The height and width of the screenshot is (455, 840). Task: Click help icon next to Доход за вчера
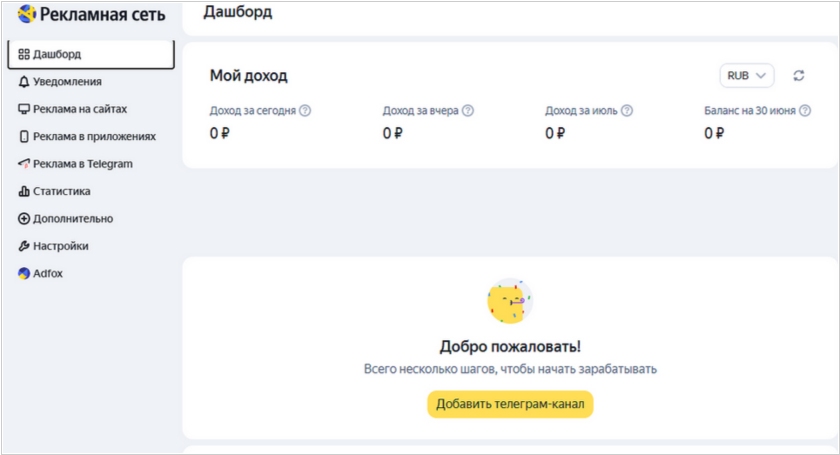coord(468,110)
